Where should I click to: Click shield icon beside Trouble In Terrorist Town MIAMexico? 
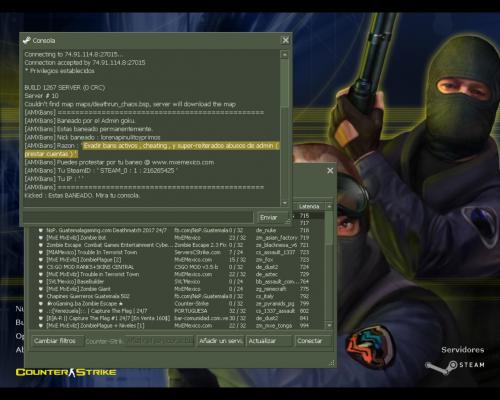41,252
